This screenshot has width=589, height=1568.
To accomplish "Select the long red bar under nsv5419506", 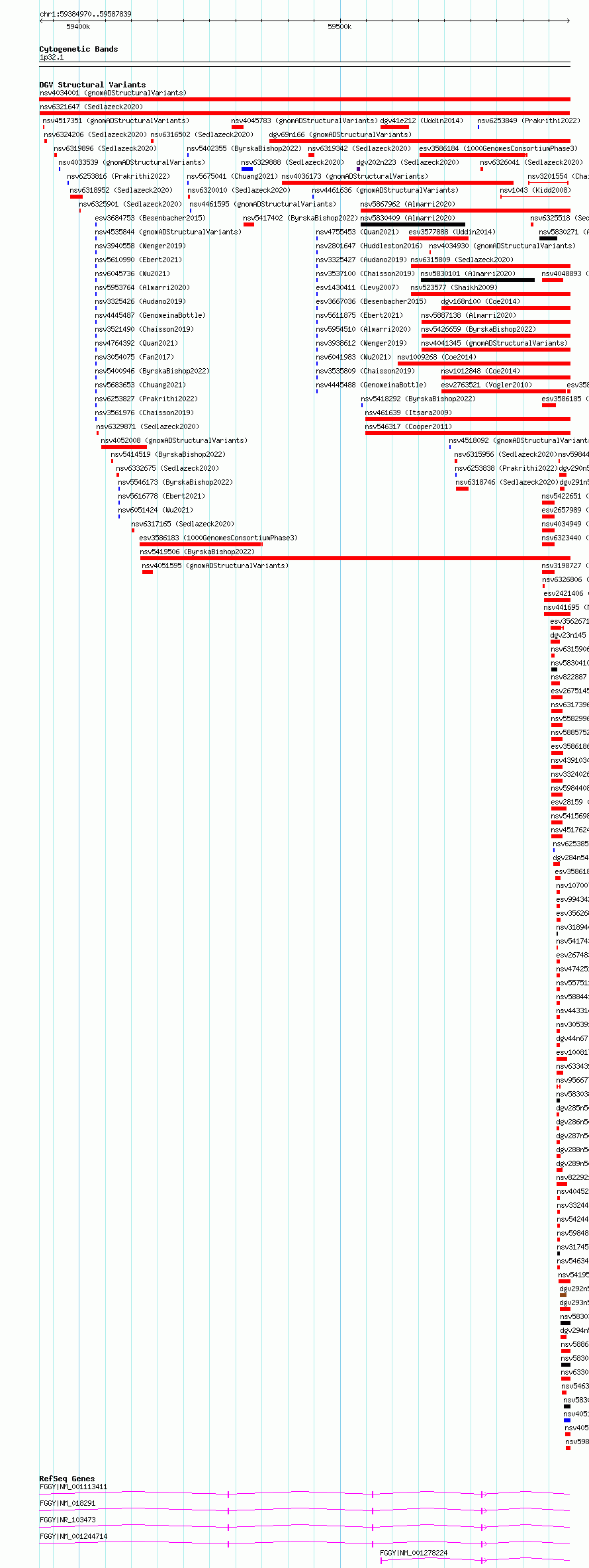I will (355, 558).
